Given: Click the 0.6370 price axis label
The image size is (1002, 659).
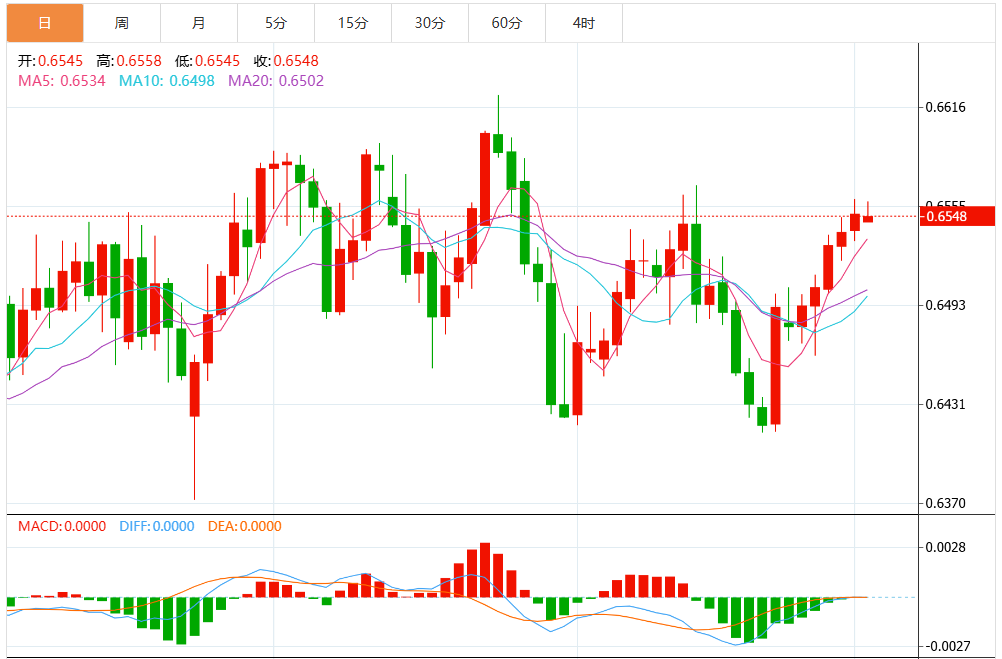Looking at the screenshot, I should tap(946, 503).
